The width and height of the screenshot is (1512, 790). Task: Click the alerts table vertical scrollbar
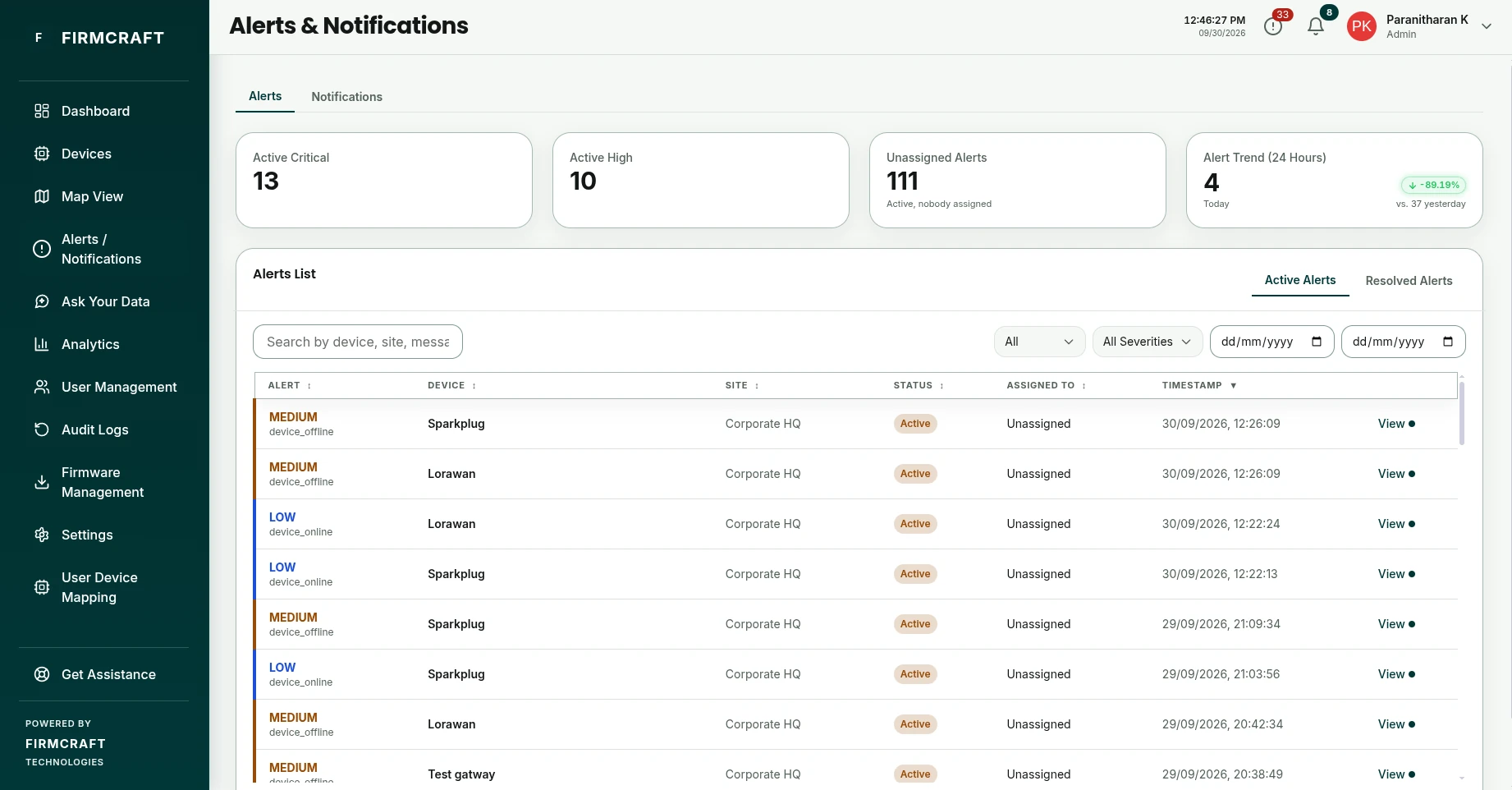click(1462, 411)
